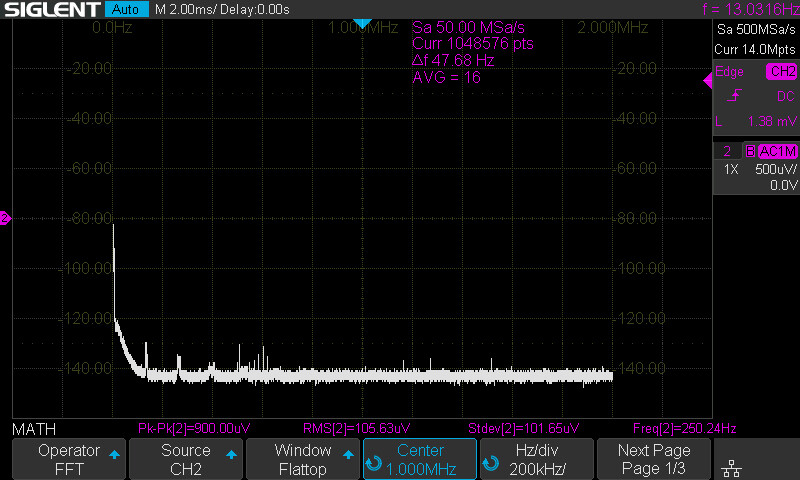The width and height of the screenshot is (800, 480).
Task: Click the B bandwidth limit indicator
Action: [750, 151]
